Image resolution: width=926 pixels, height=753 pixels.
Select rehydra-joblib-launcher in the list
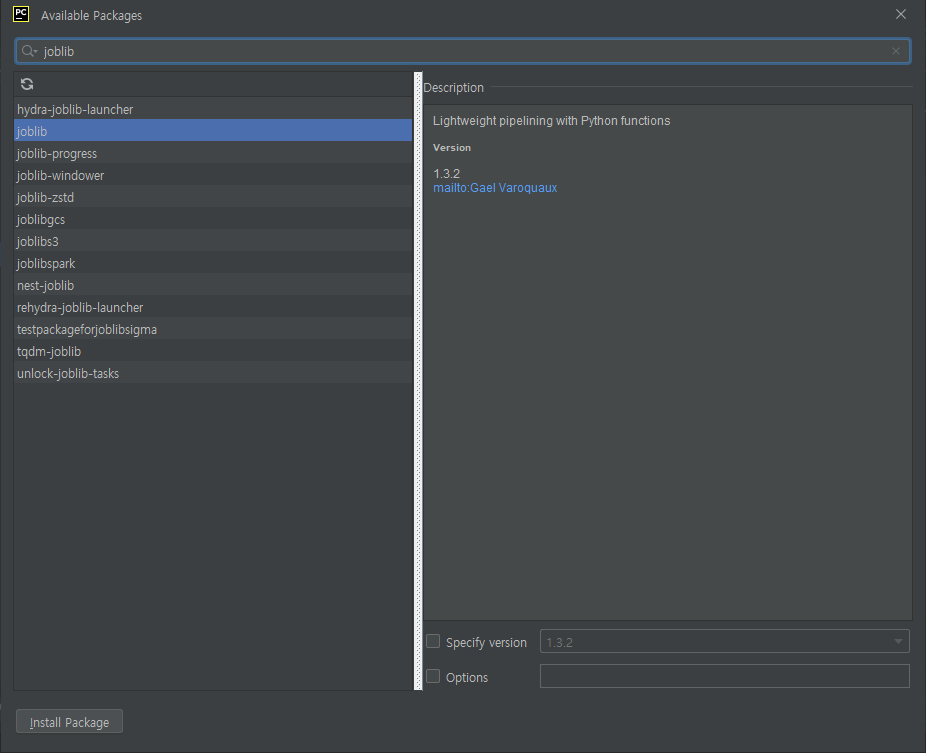pyautogui.click(x=213, y=307)
